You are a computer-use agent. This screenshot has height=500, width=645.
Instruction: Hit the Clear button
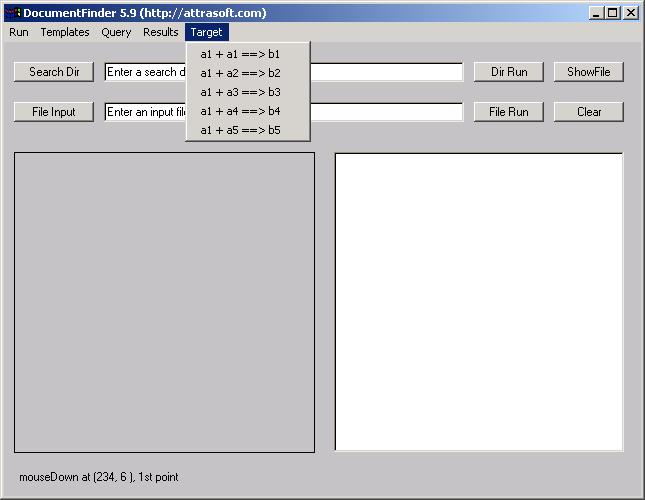589,112
